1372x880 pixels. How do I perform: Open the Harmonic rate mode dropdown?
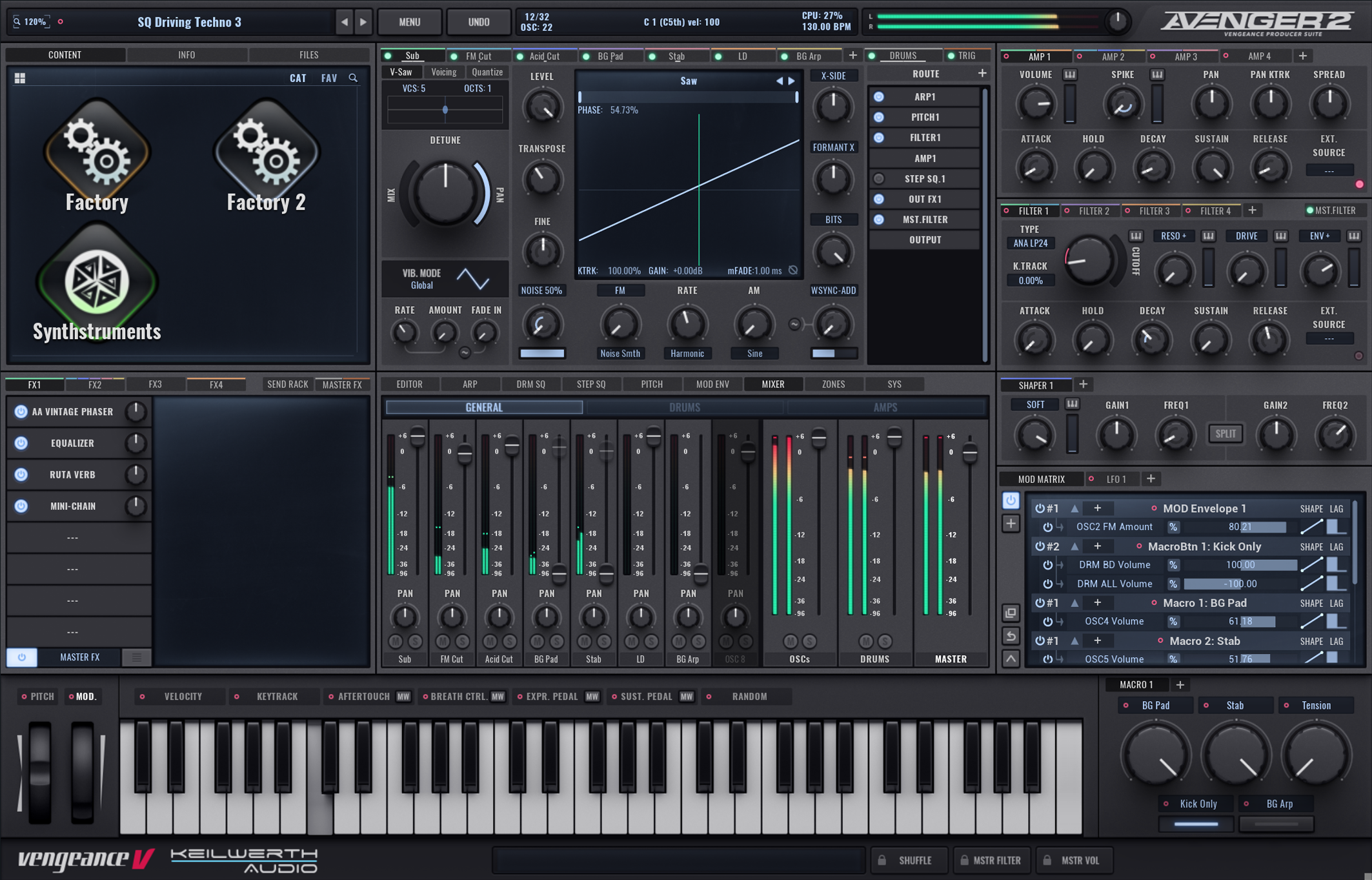click(x=687, y=353)
